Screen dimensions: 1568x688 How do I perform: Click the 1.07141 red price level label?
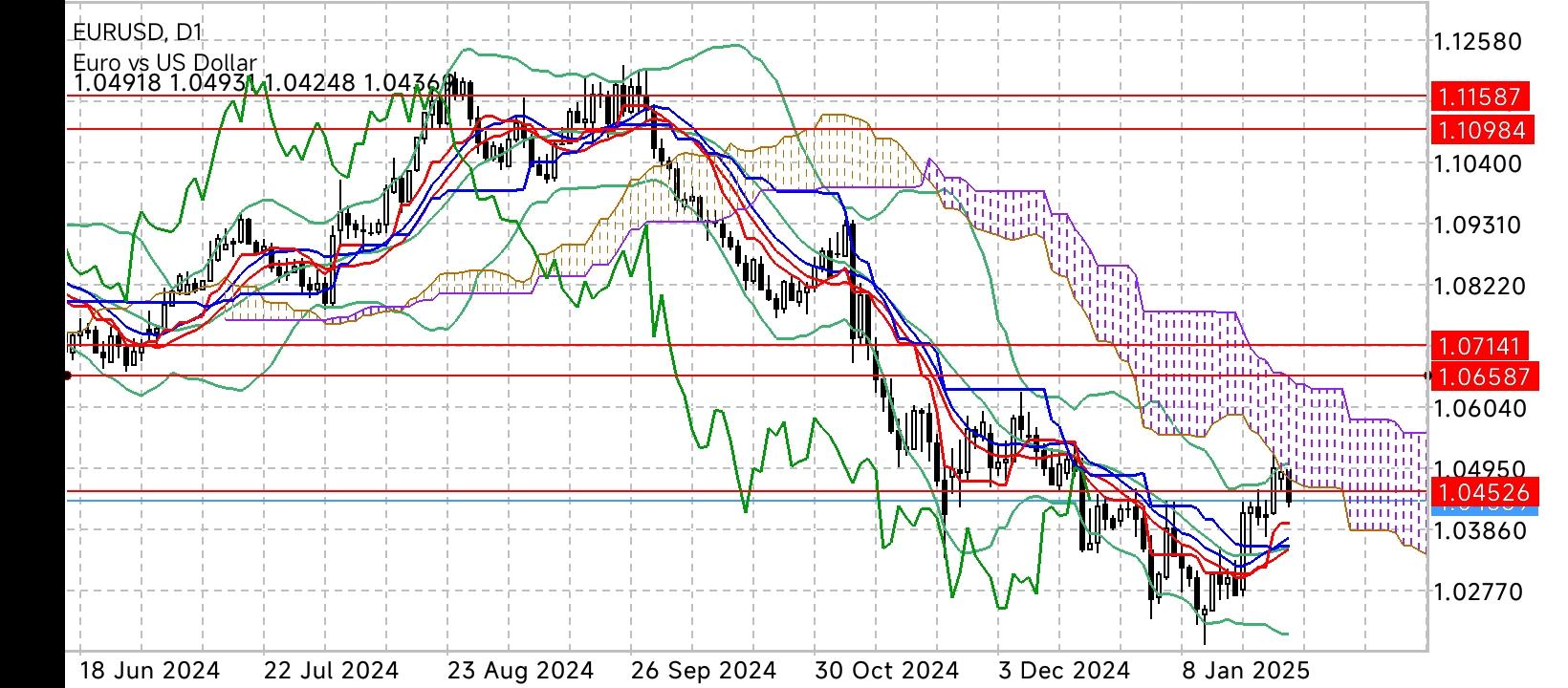click(1482, 345)
